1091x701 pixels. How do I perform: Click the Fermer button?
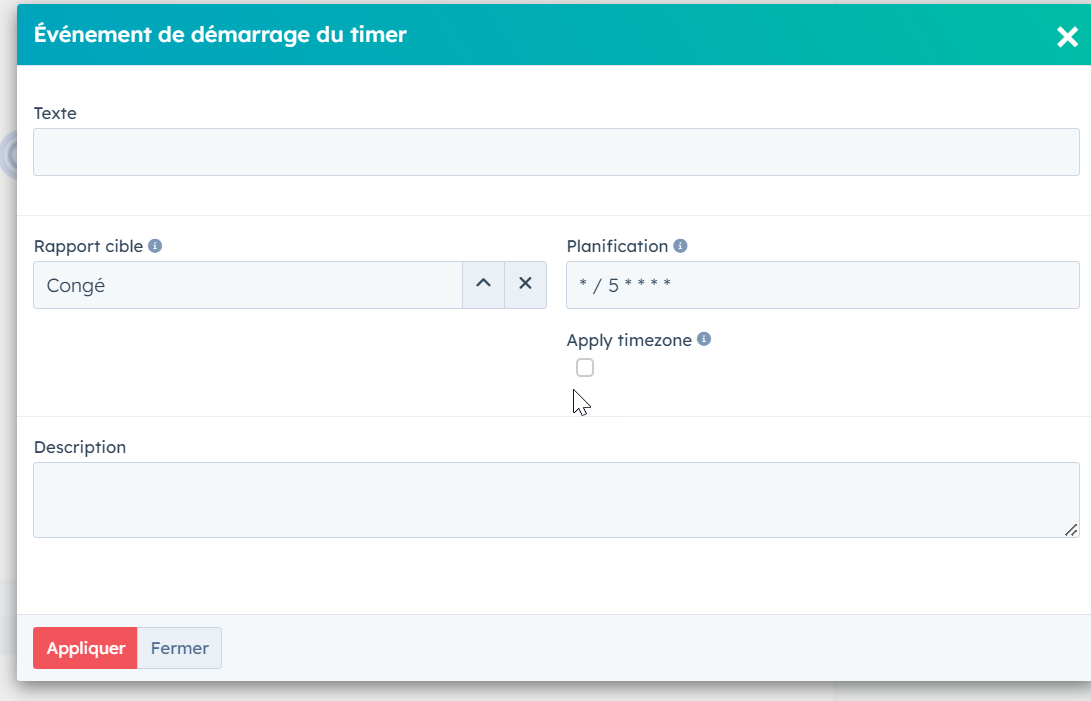(179, 648)
